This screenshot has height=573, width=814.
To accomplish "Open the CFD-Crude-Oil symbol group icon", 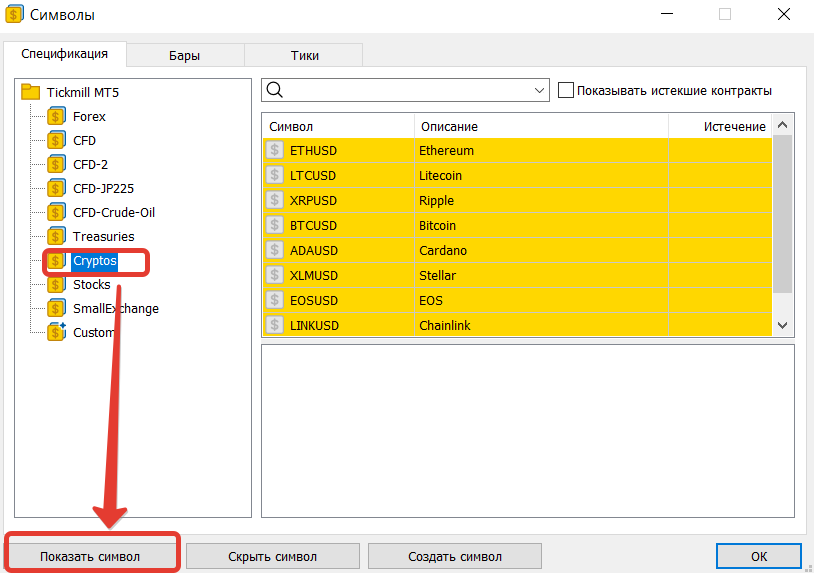I will [x=56, y=212].
